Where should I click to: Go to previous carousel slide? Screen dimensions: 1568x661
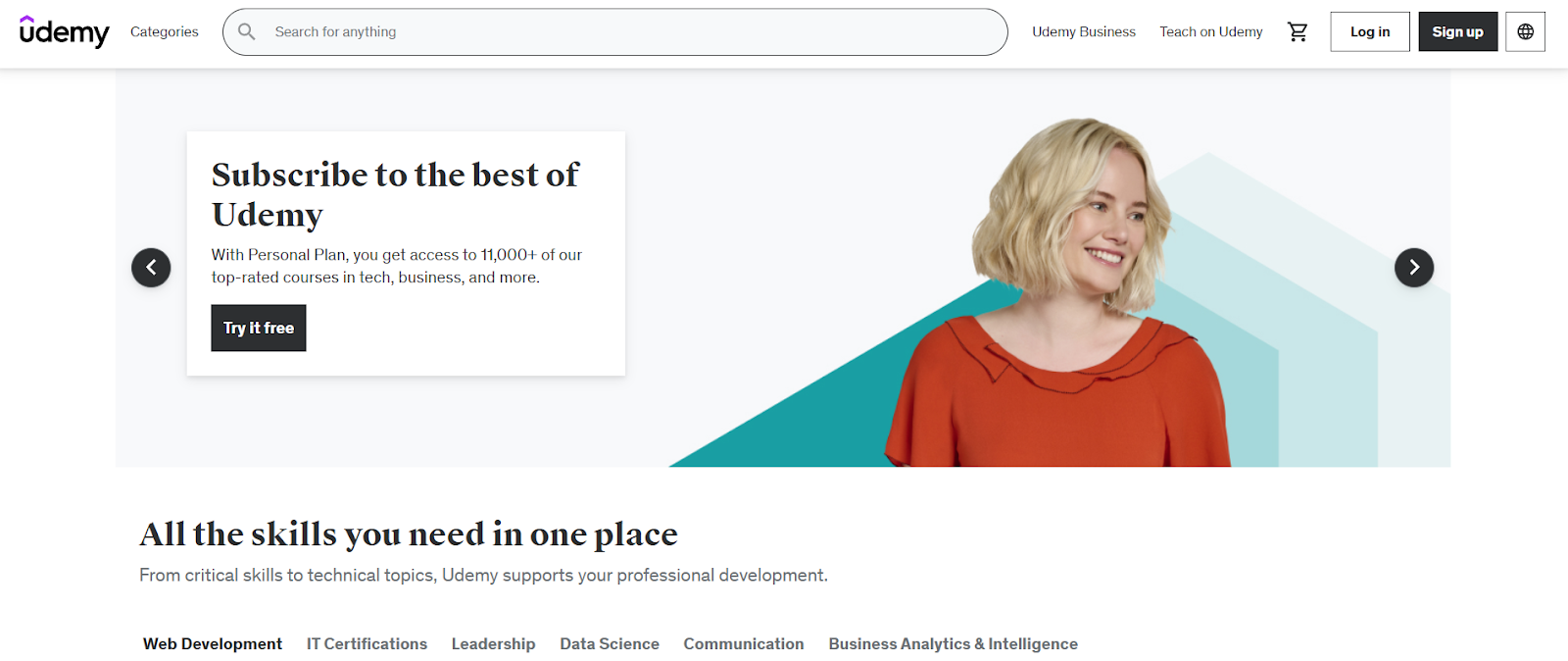tap(151, 268)
